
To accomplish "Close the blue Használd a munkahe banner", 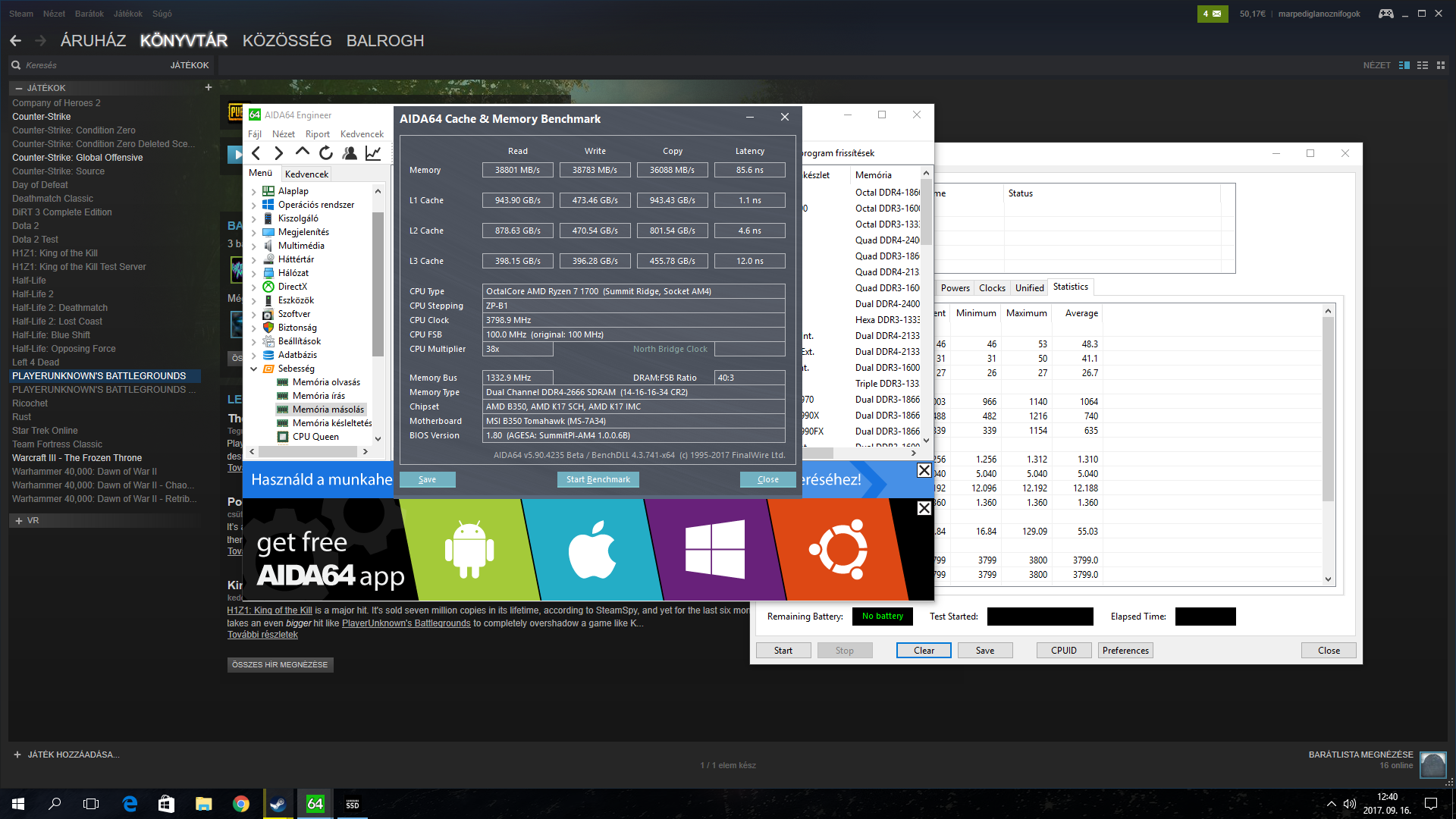I will [x=924, y=470].
